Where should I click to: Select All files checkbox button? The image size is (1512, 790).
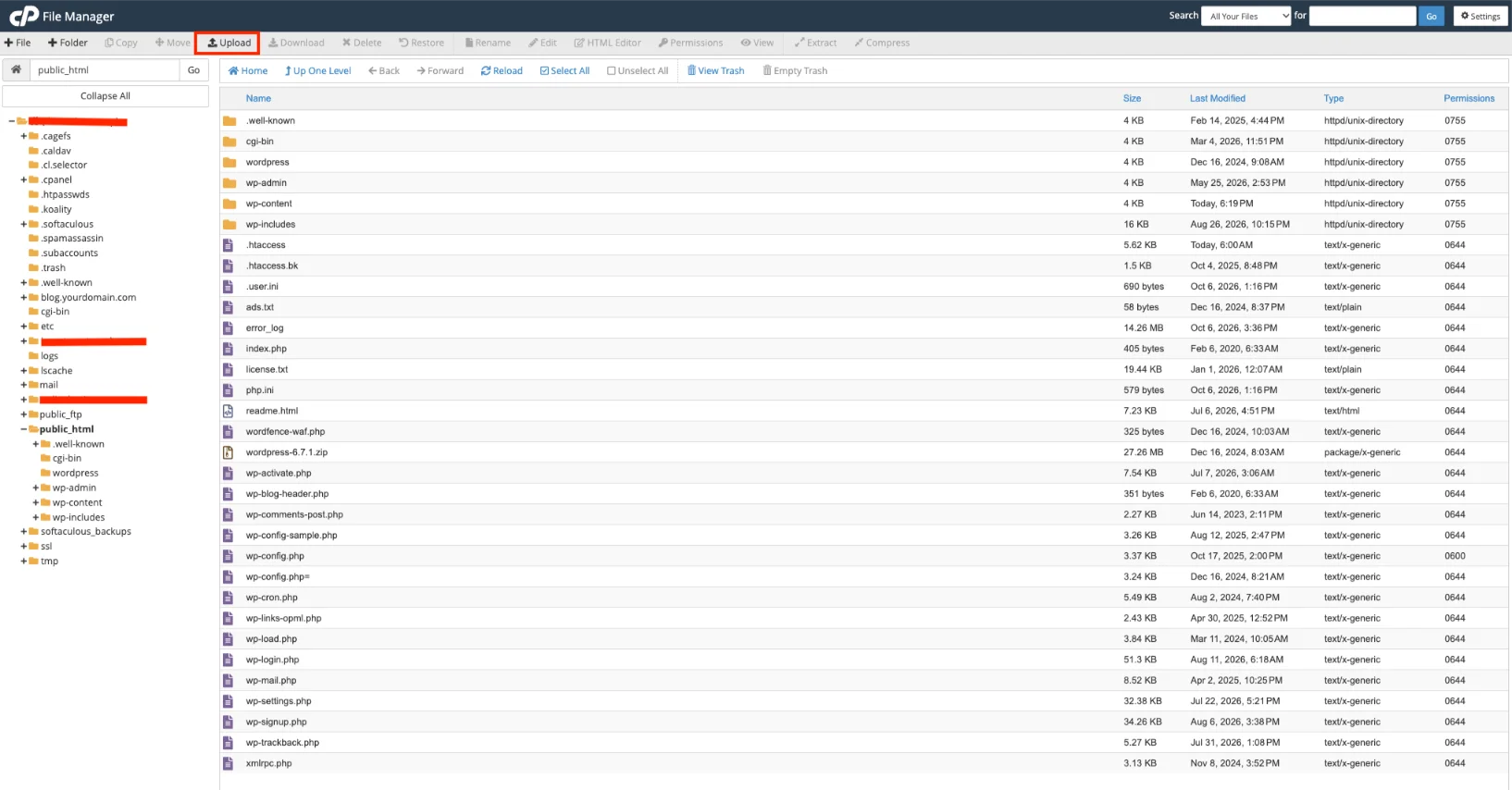(x=564, y=70)
